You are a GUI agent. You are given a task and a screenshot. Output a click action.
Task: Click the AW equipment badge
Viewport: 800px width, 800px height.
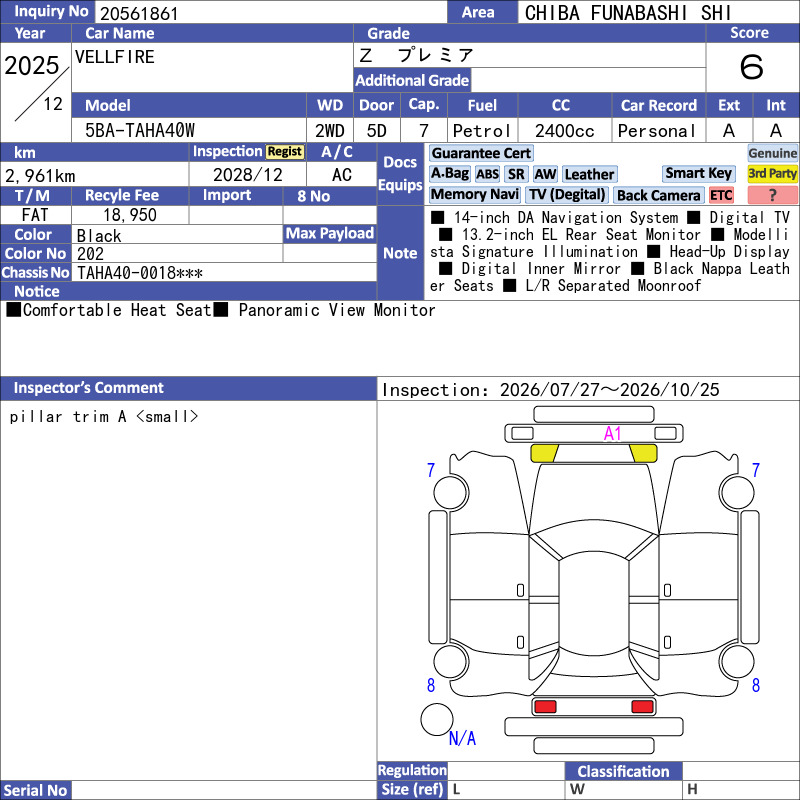[545, 174]
